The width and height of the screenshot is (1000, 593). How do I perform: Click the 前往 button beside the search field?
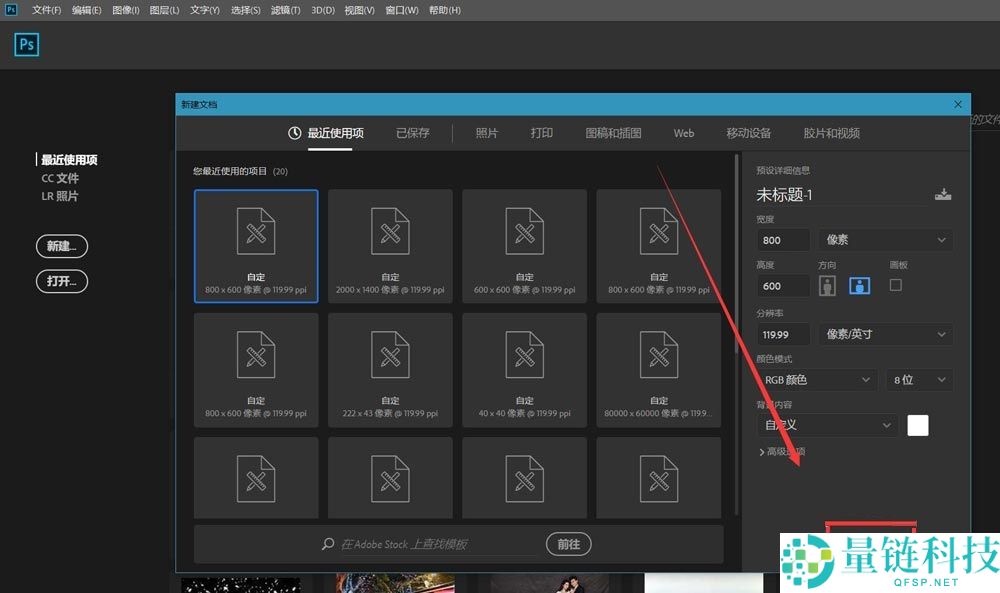(x=568, y=544)
